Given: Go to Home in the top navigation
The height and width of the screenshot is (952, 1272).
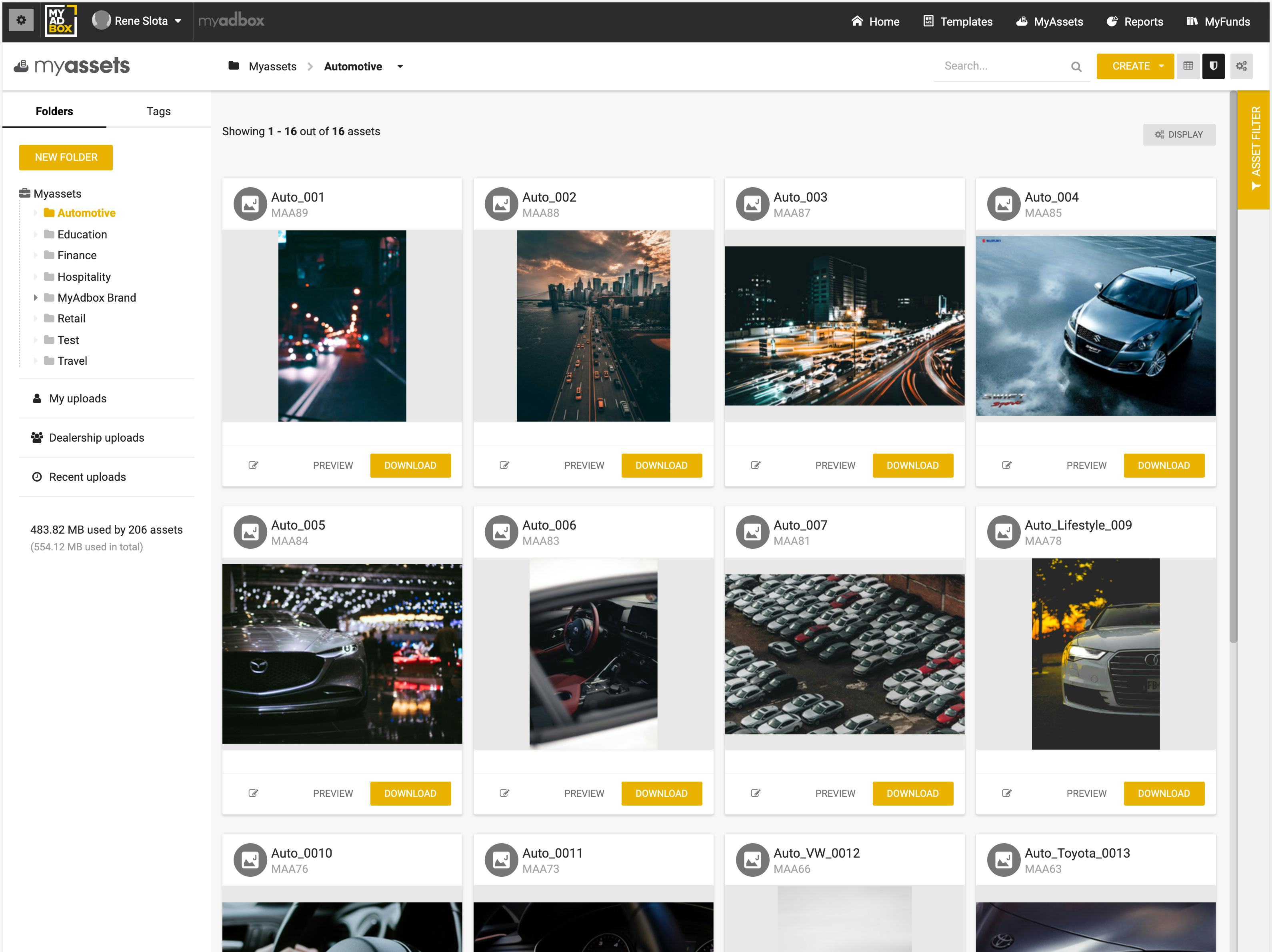Looking at the screenshot, I should (x=875, y=21).
